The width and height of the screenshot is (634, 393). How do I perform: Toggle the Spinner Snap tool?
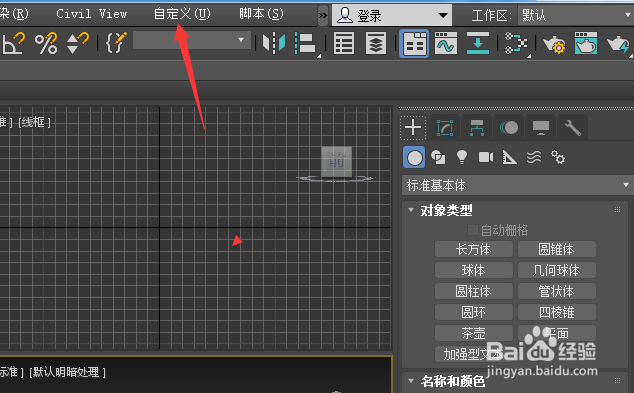click(77, 43)
